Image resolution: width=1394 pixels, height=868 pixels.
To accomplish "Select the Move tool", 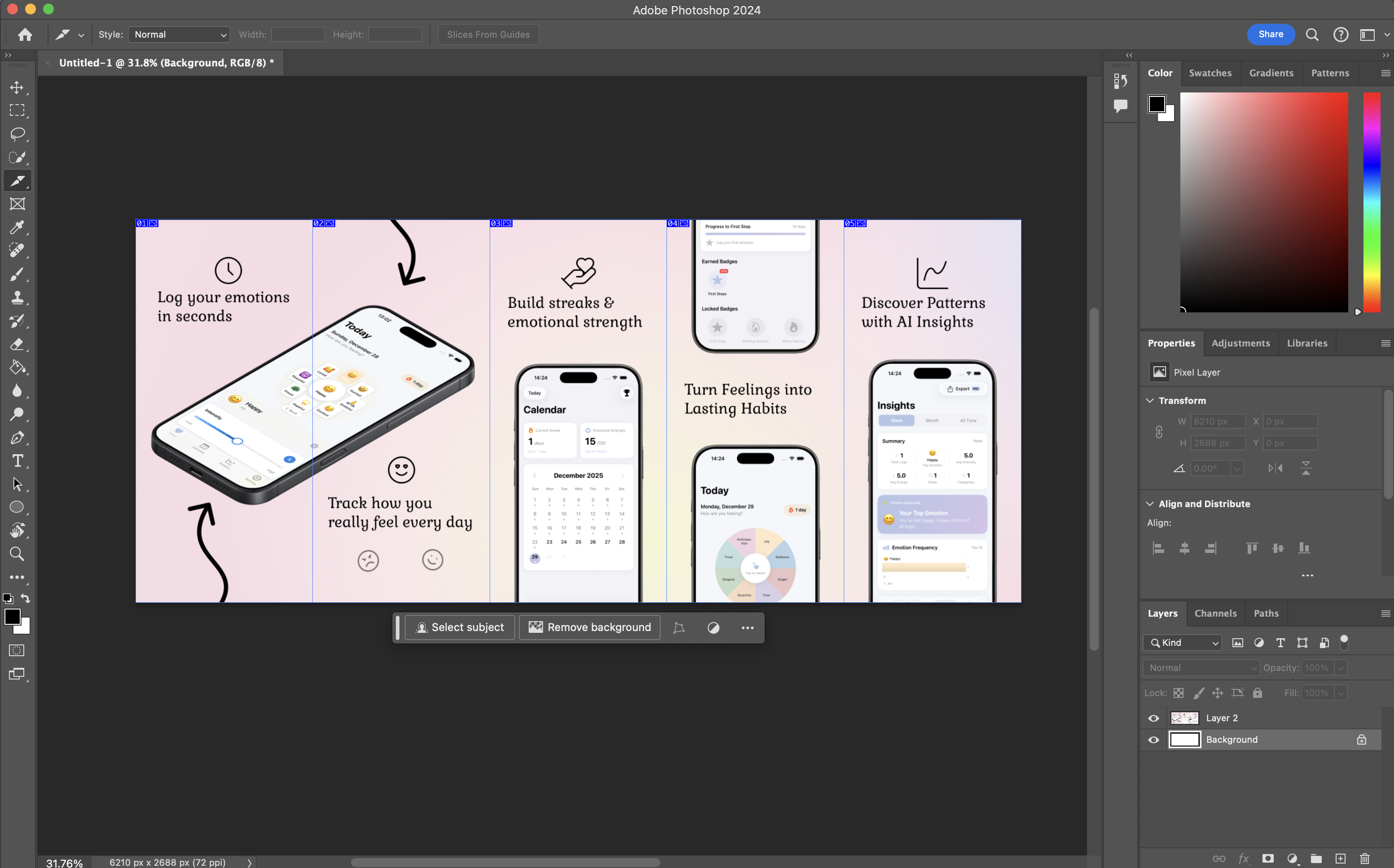I will click(x=17, y=87).
